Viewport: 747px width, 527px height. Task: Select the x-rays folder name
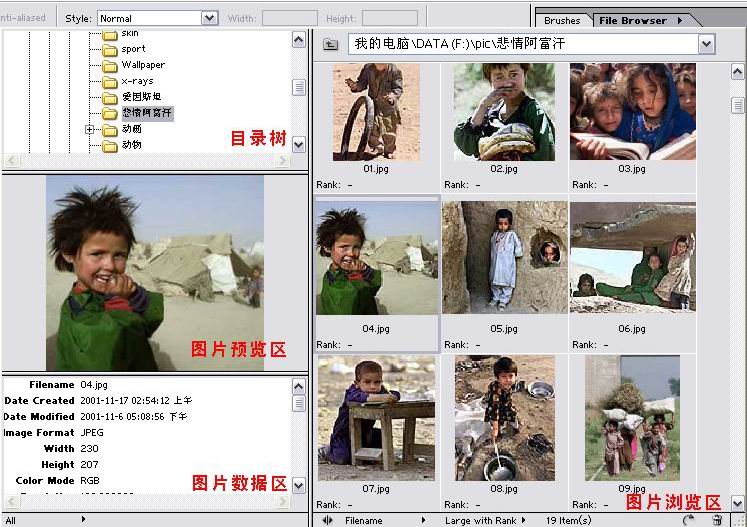(137, 81)
